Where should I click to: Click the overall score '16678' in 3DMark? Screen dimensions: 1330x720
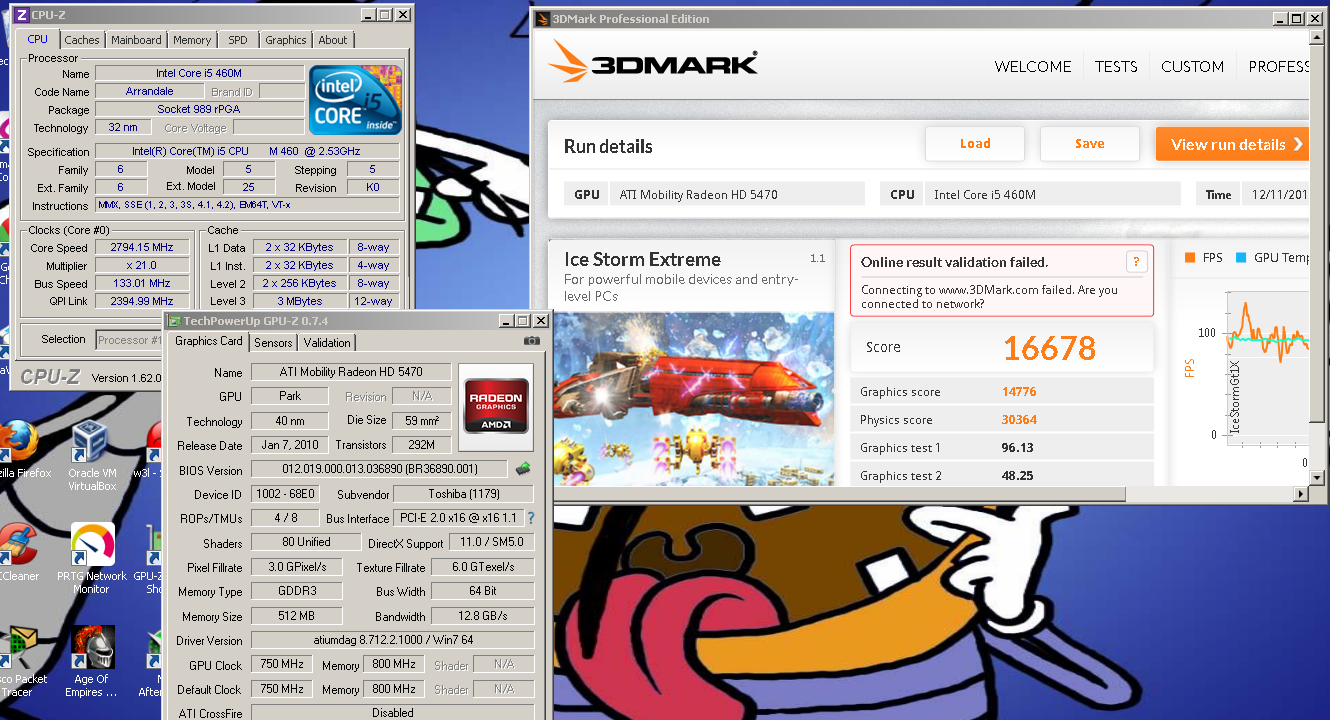pyautogui.click(x=1049, y=348)
